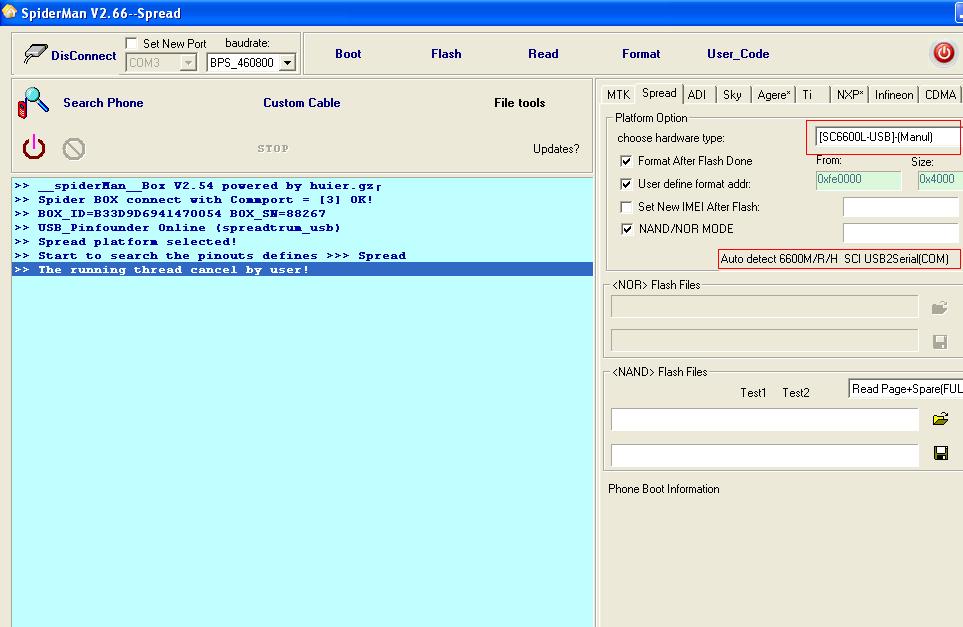Click the Boot button
The image size is (963, 627).
point(348,53)
